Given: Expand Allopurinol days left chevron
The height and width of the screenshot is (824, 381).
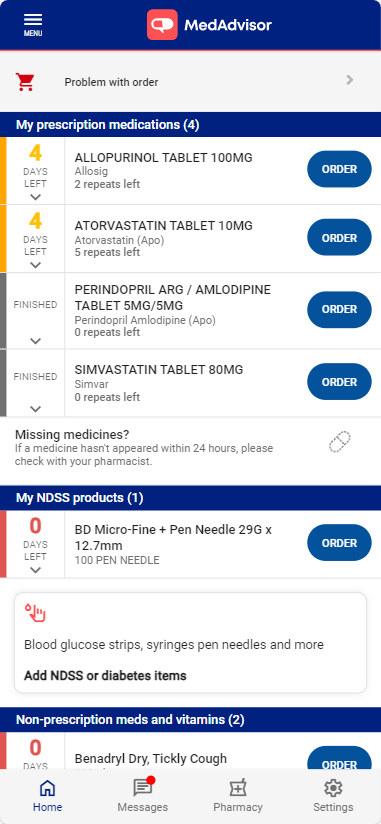Looking at the screenshot, I should coord(35,197).
